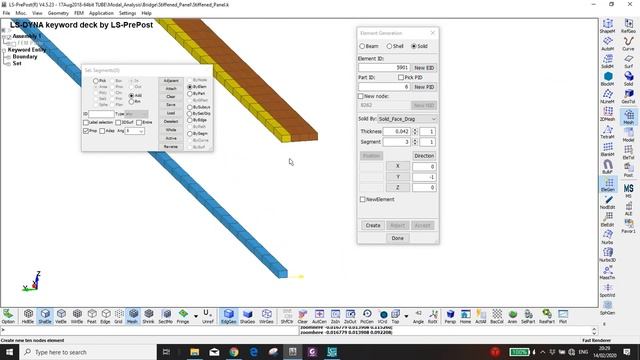Click the Segment spinner arrows
Image resolution: width=640 pixels, height=360 pixels.
pos(415,142)
